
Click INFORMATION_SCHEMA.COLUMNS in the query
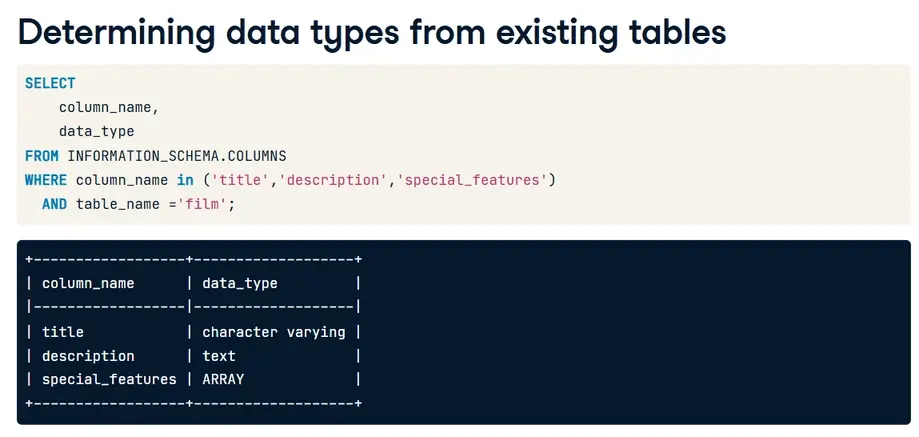point(177,156)
